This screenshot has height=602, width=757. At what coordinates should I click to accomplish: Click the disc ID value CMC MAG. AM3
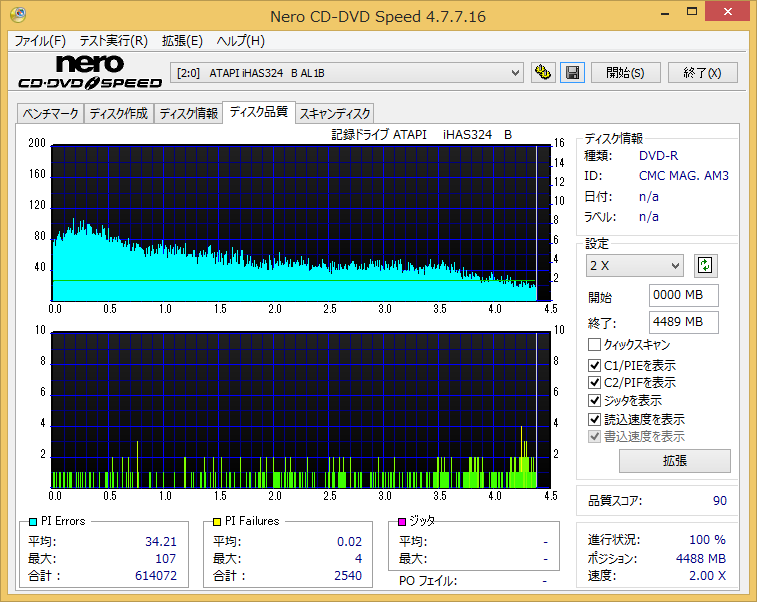(x=684, y=176)
